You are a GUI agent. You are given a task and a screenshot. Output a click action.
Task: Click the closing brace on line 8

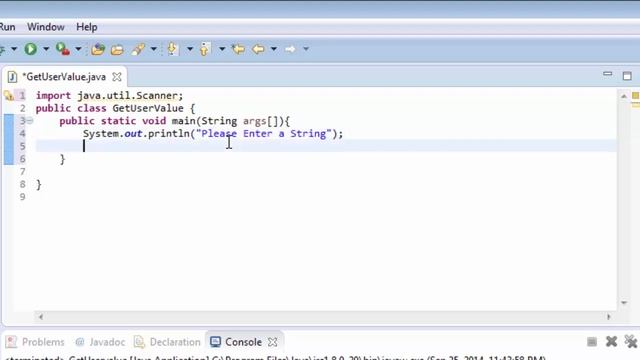(x=39, y=184)
